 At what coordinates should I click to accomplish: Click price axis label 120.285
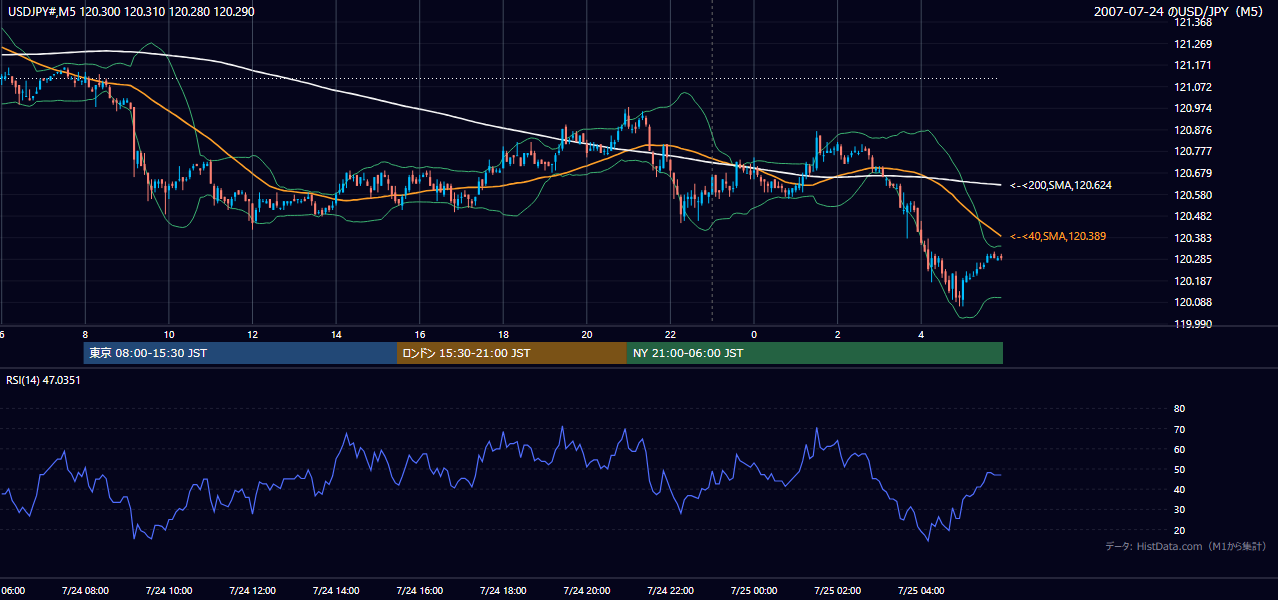(1191, 259)
